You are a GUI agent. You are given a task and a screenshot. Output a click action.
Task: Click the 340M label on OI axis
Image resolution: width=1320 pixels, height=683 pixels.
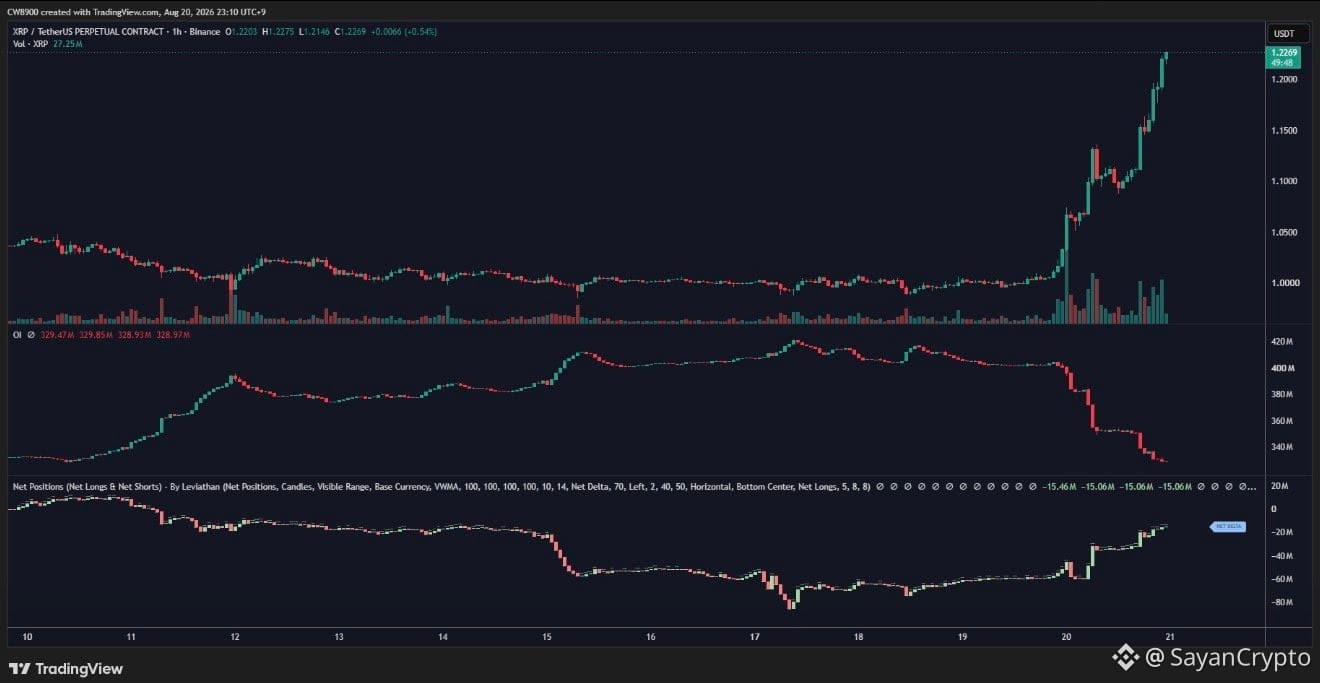click(x=1282, y=446)
